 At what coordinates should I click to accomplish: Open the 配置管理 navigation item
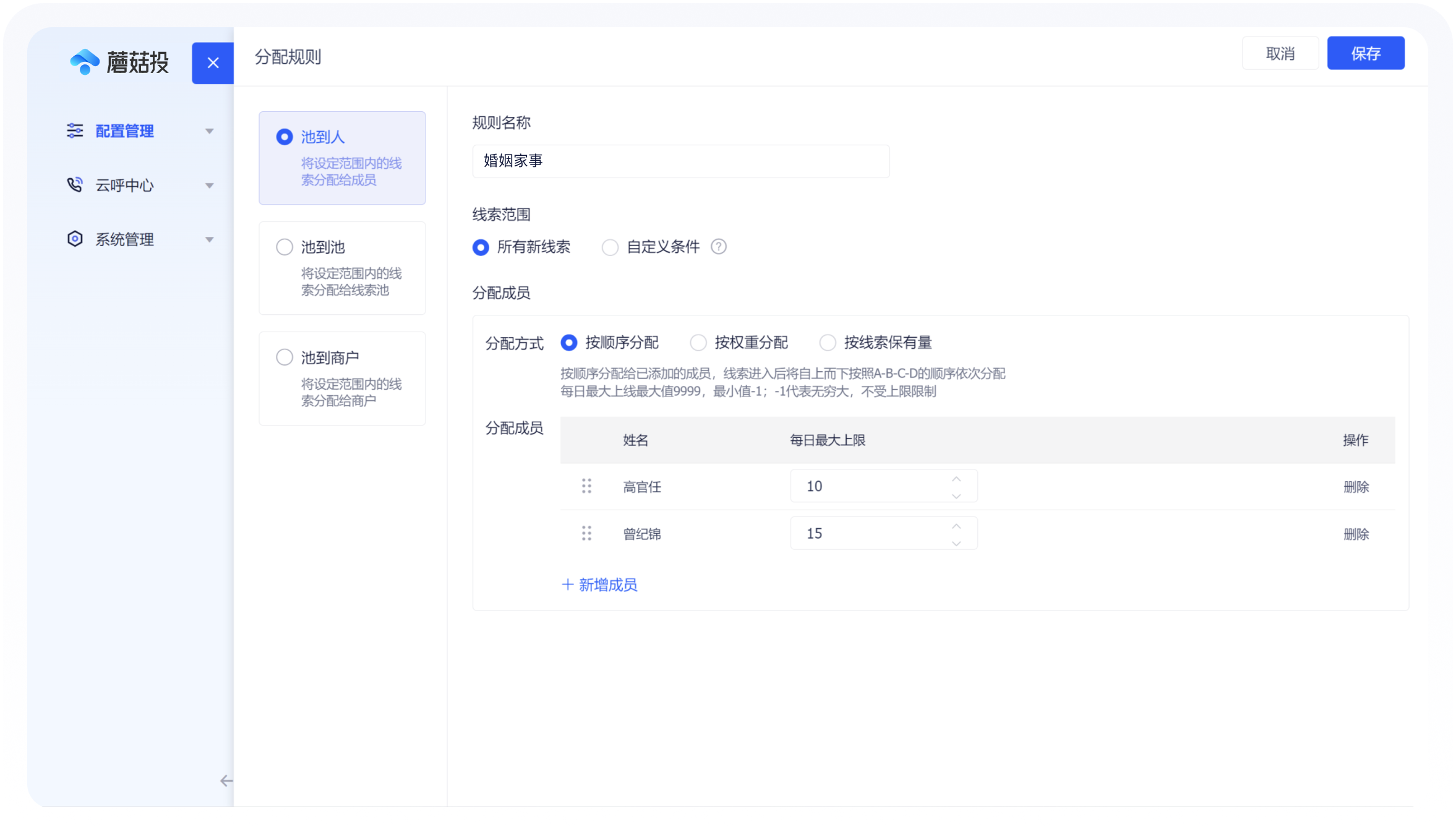click(124, 130)
